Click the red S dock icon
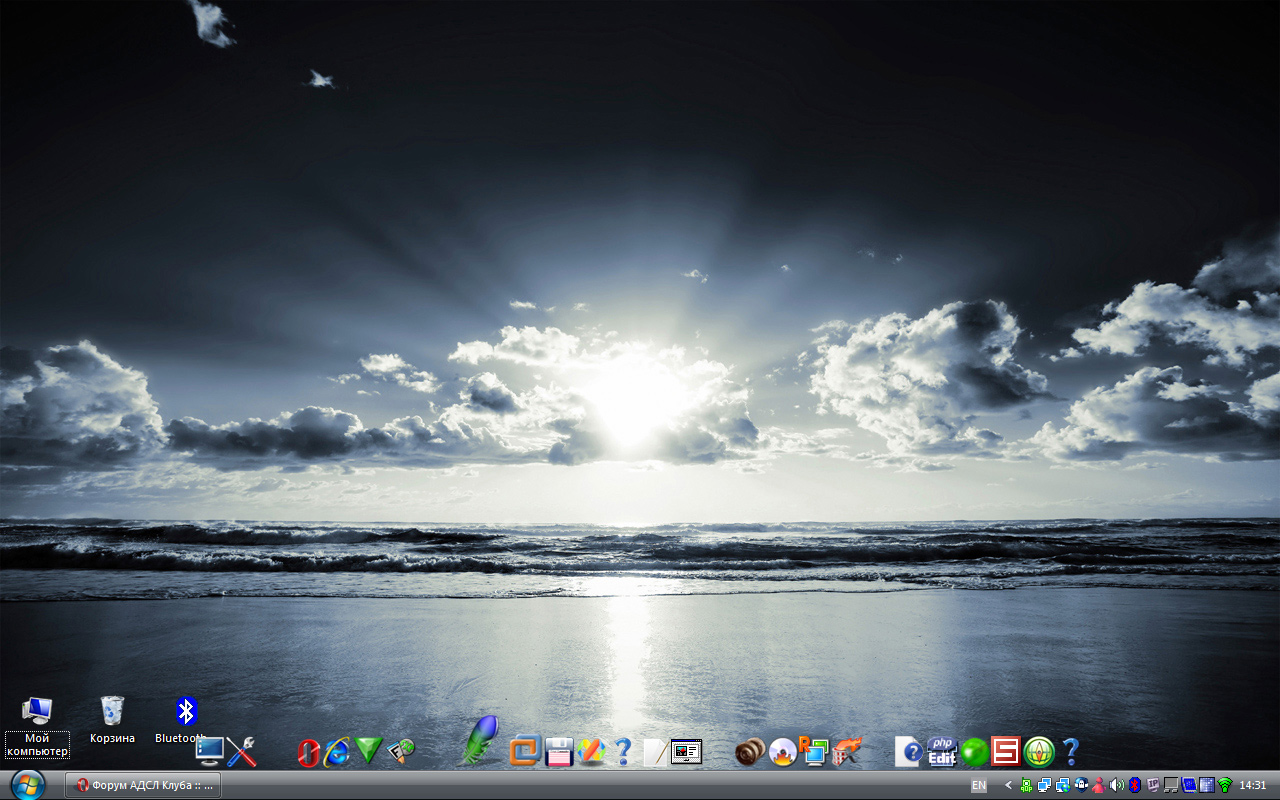Image resolution: width=1280 pixels, height=800 pixels. tap(1005, 751)
